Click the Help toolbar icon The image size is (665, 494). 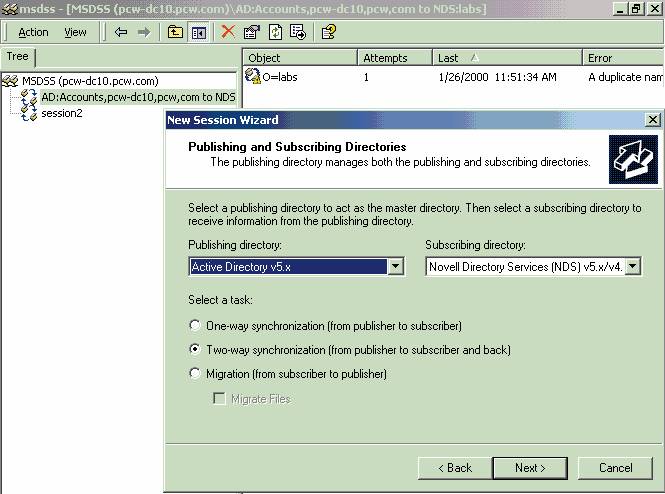click(x=329, y=32)
